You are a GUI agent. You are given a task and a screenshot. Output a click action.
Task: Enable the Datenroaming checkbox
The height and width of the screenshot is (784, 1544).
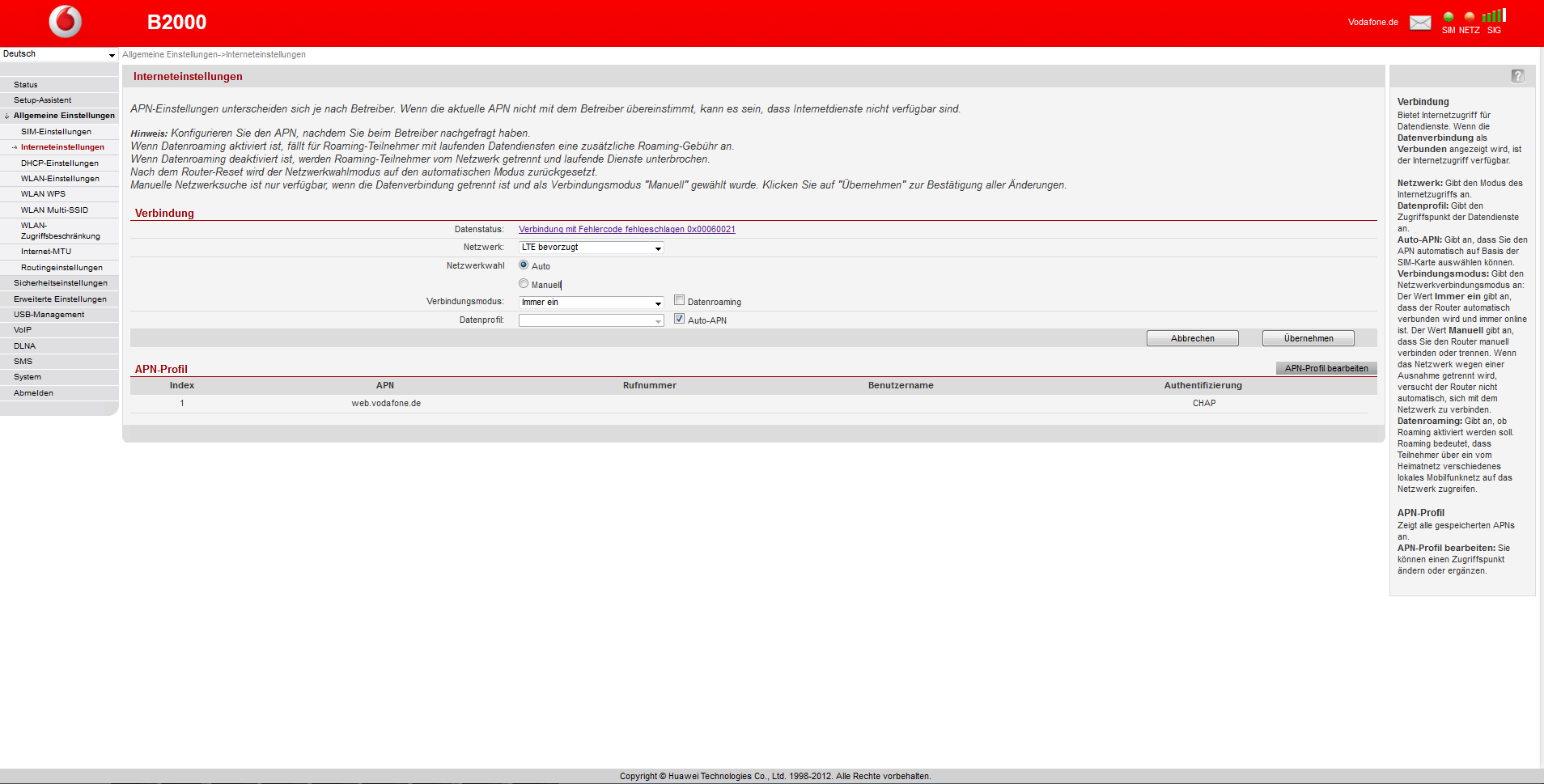click(680, 301)
